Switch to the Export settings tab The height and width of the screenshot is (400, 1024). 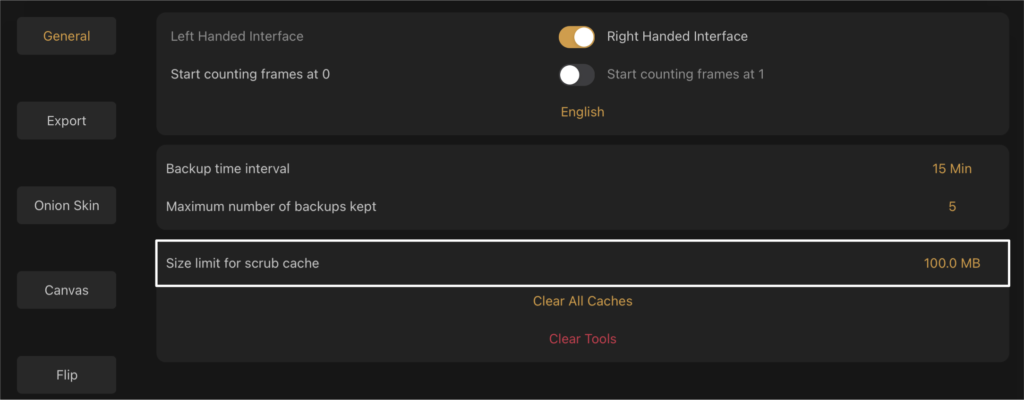[67, 121]
